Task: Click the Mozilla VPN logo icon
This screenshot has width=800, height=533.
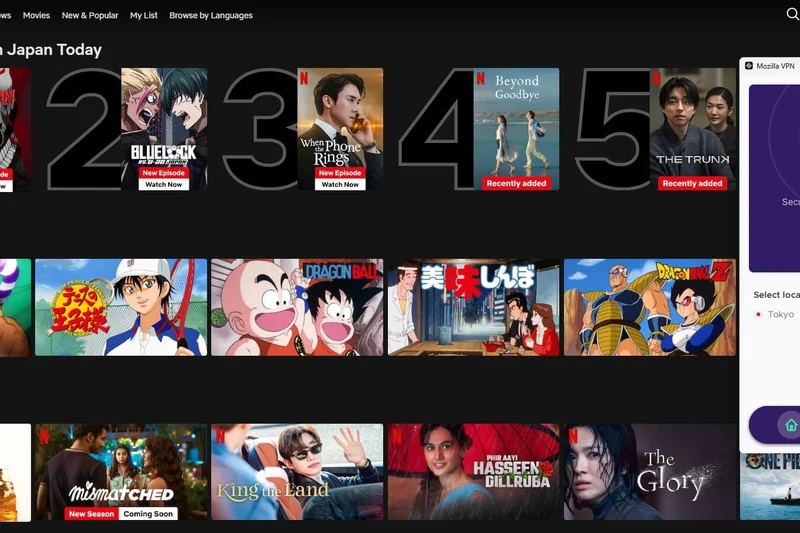Action: pos(748,66)
